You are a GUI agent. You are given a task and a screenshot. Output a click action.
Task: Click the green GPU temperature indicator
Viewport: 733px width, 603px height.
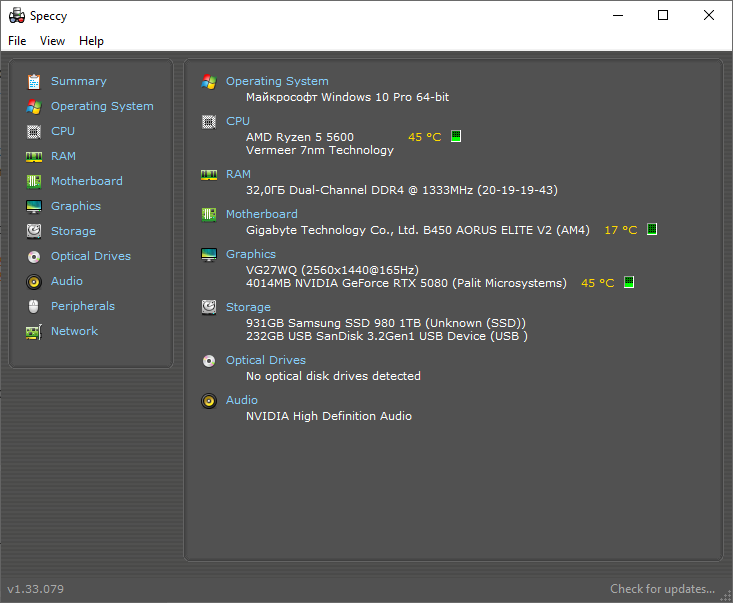pyautogui.click(x=629, y=282)
